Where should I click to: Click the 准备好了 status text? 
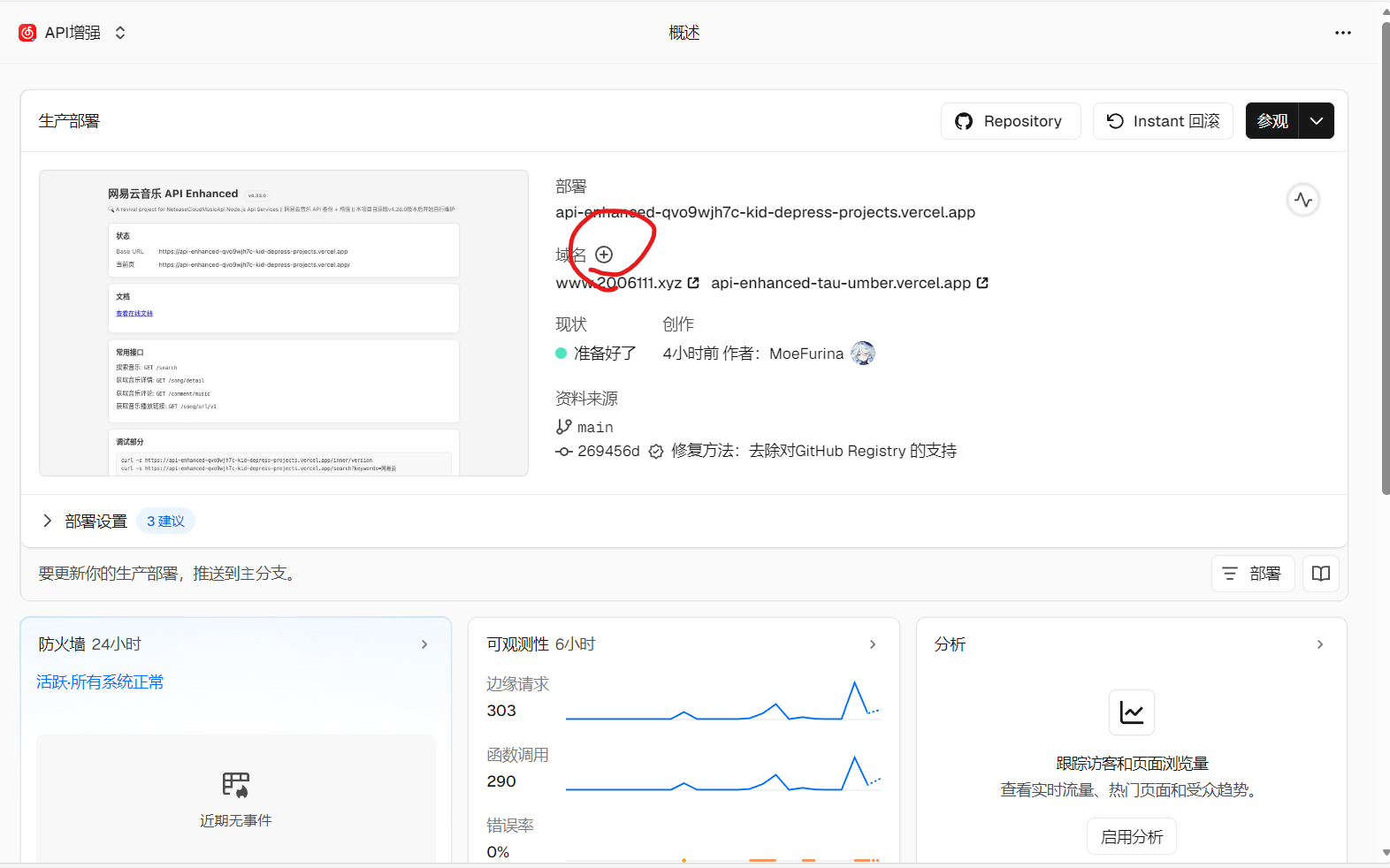point(605,354)
